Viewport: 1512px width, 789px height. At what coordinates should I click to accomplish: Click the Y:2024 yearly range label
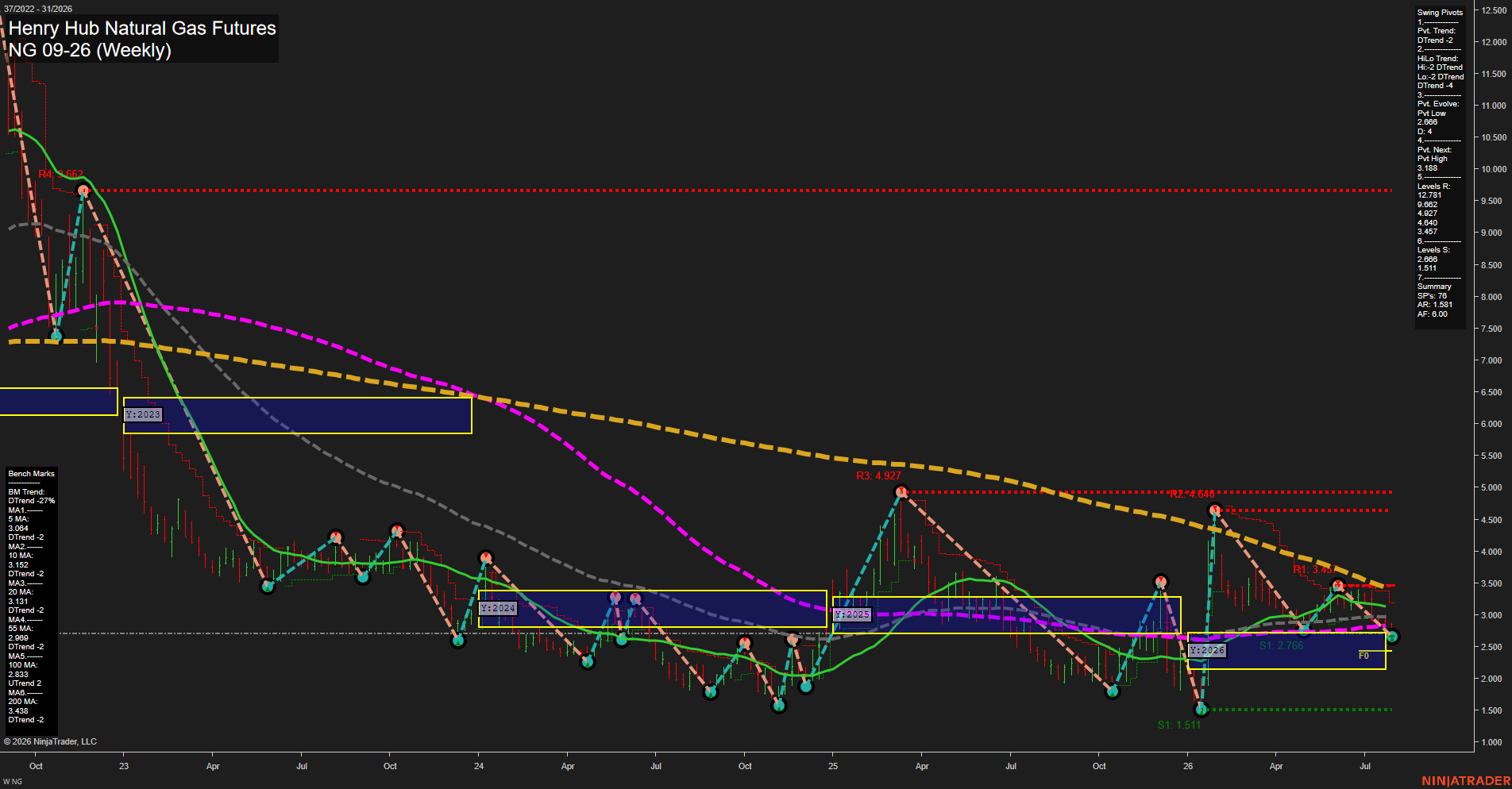click(498, 608)
